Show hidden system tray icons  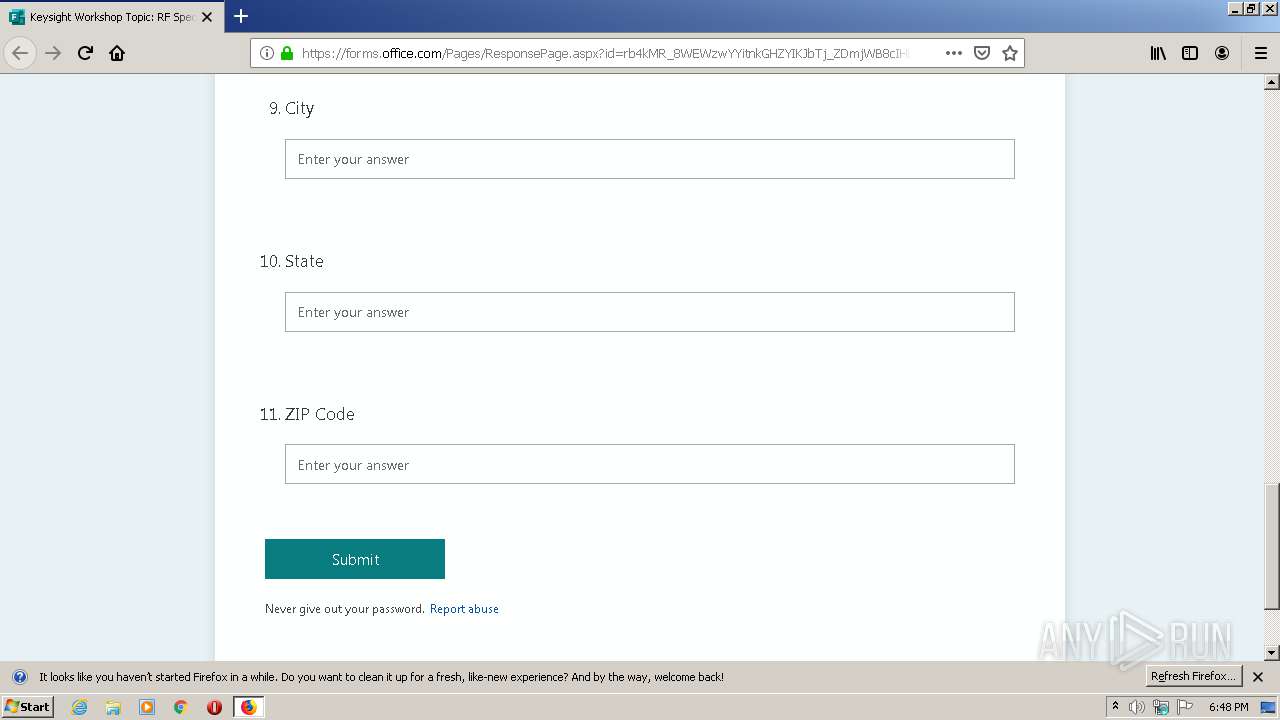1115,707
